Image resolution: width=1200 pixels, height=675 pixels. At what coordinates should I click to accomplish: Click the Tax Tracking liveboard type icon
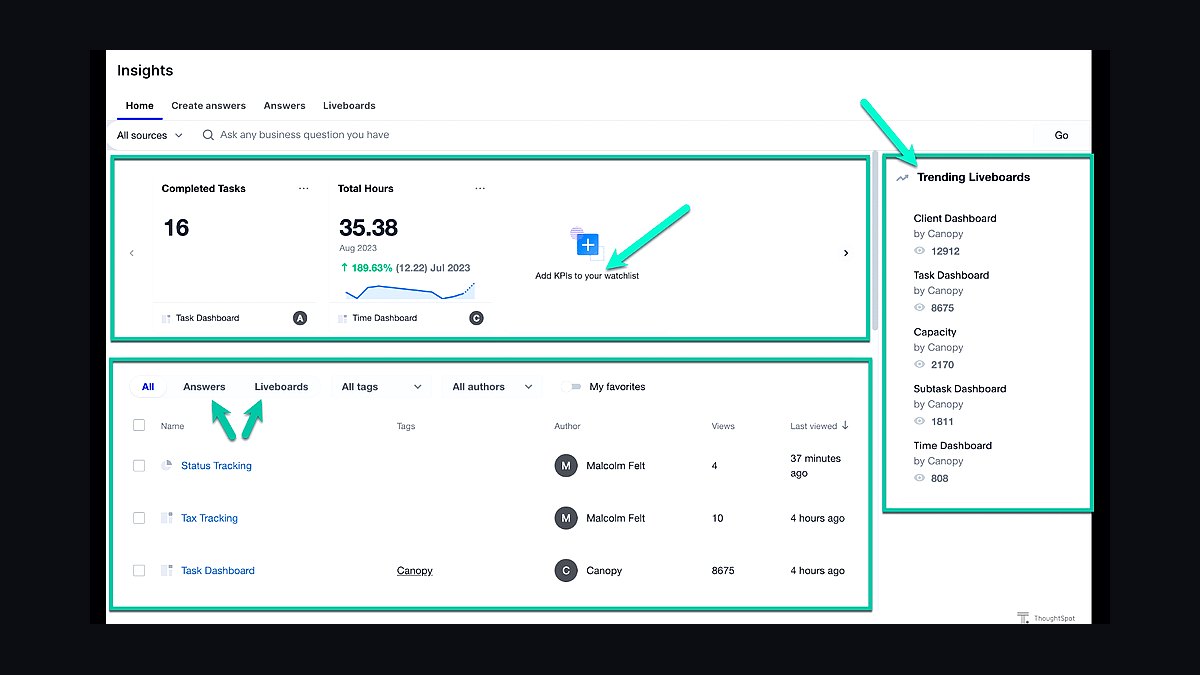click(x=167, y=518)
